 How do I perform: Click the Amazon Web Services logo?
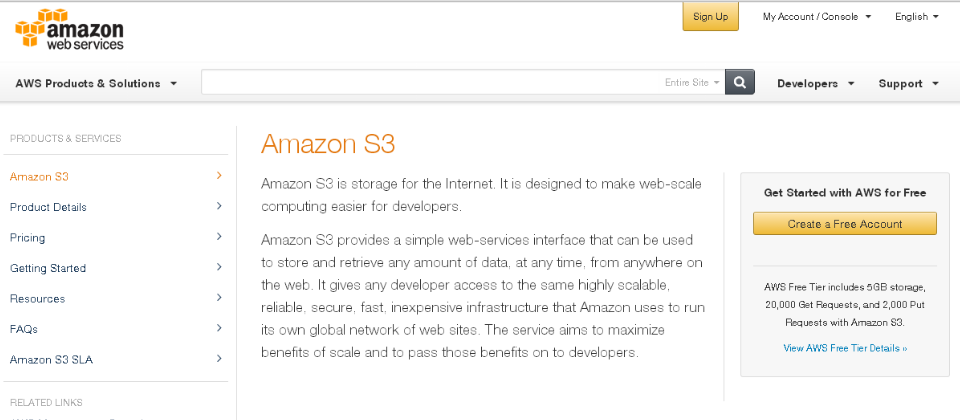tap(69, 29)
